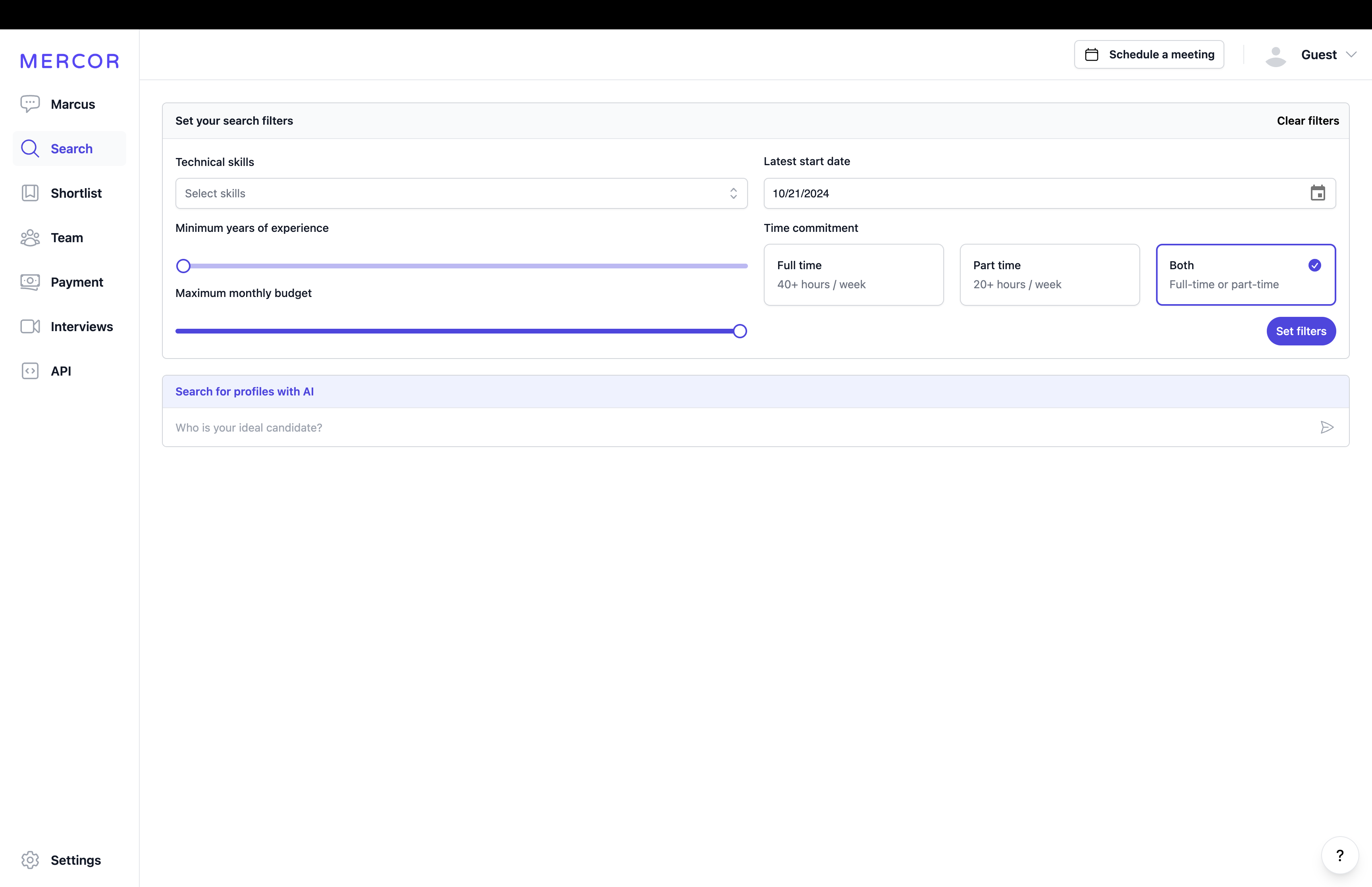This screenshot has width=1372, height=887.
Task: Expand the Select skills dropdown
Action: [461, 193]
